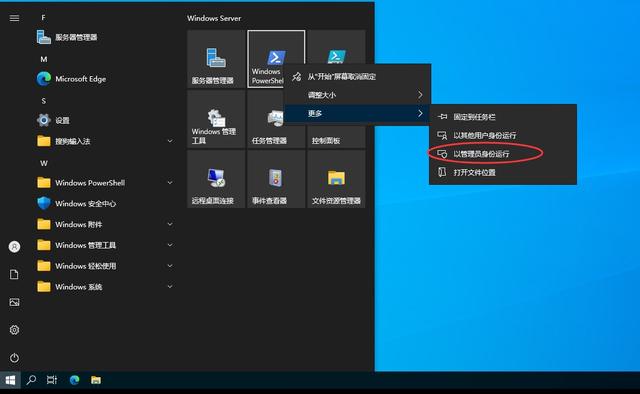Open the 事件查看器 tile

276,179
